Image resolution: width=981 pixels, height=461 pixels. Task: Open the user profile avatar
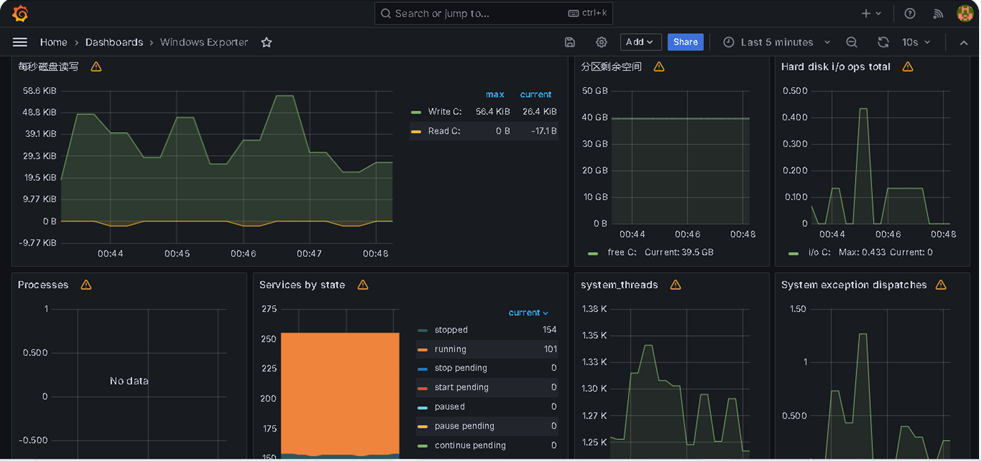[965, 13]
